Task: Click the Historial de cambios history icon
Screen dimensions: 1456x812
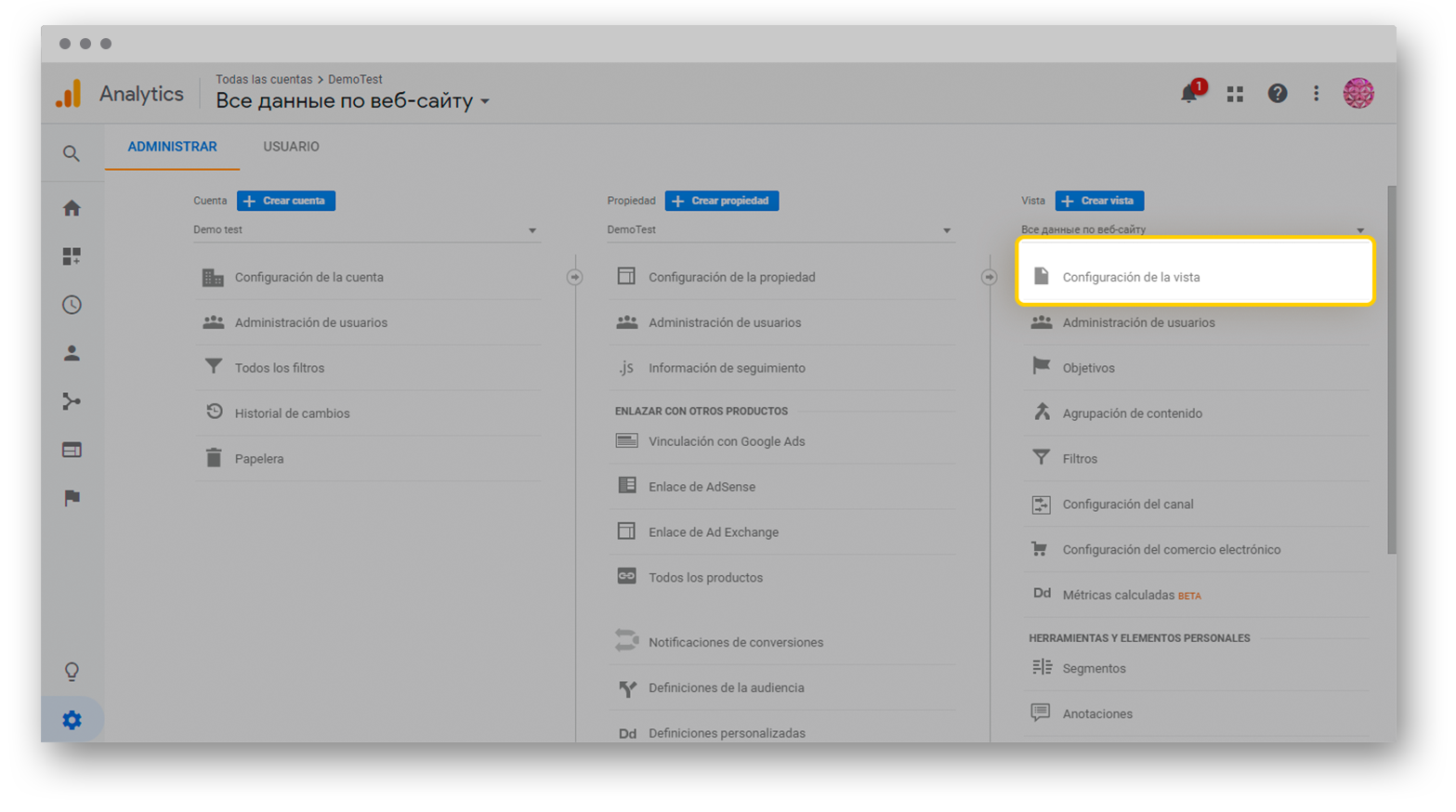Action: 214,412
